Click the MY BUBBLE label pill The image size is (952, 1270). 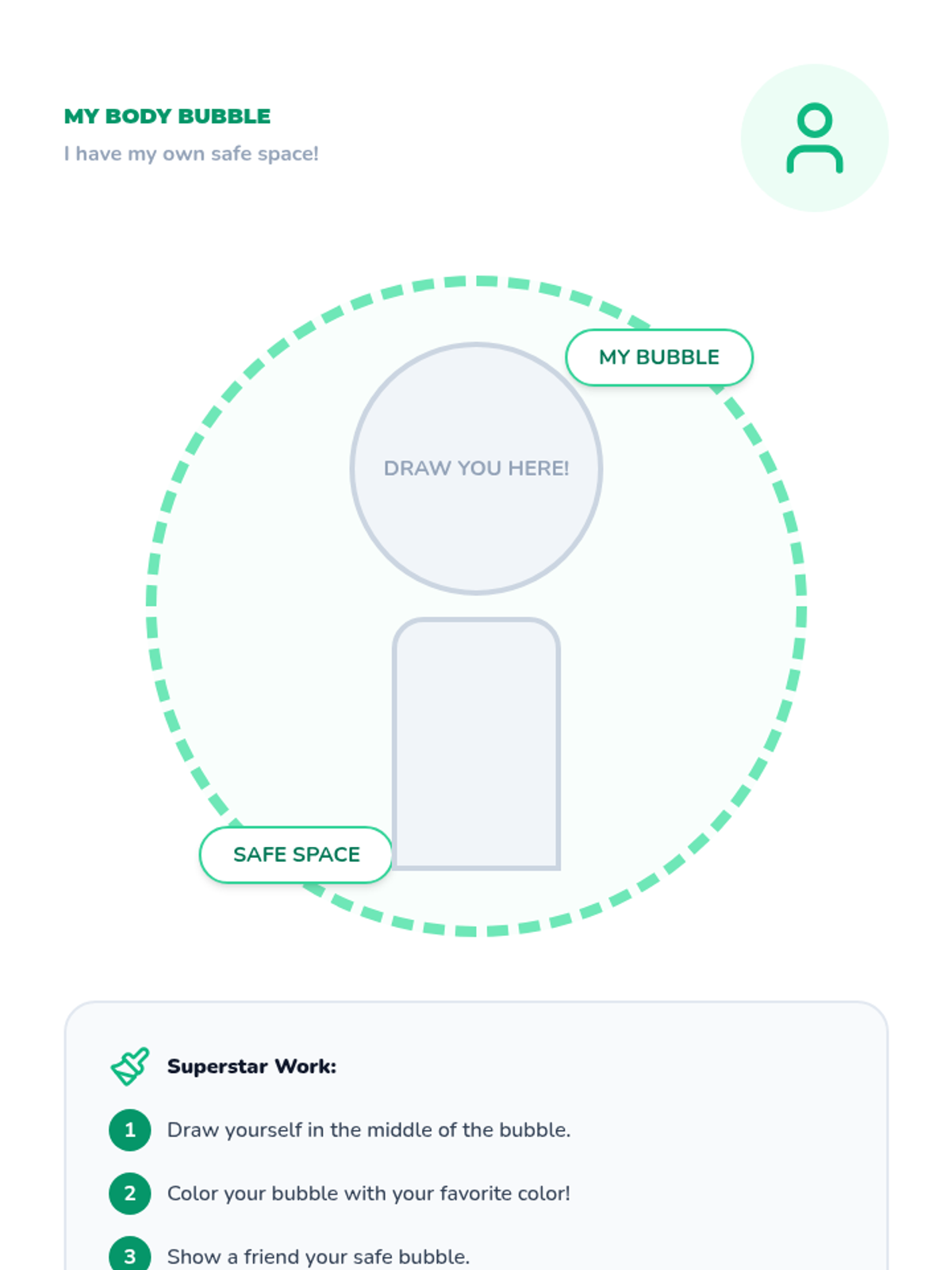(659, 357)
